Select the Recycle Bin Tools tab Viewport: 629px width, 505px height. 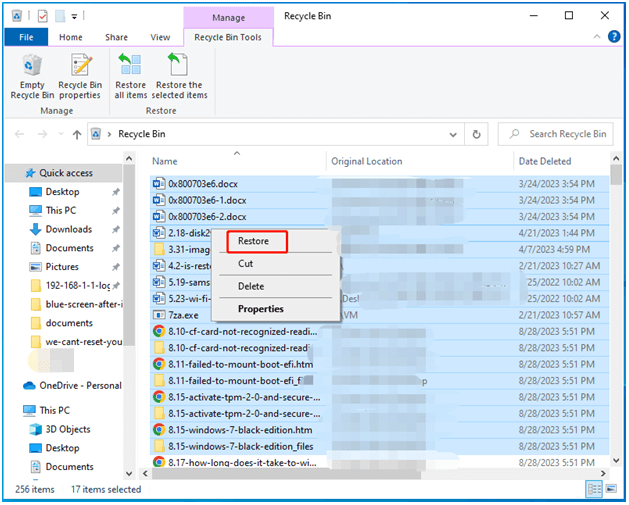pyautogui.click(x=228, y=37)
